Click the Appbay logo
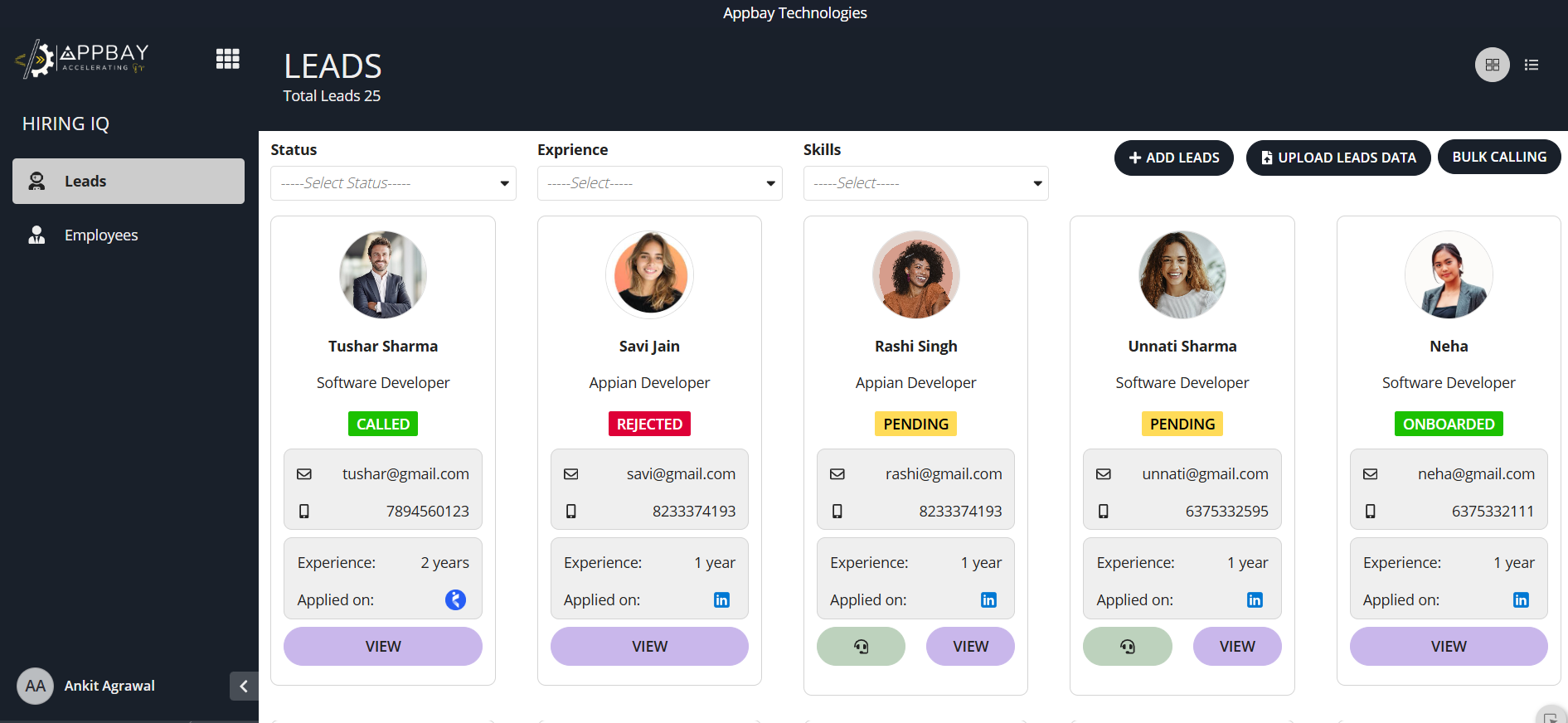This screenshot has width=1568, height=723. coord(81,59)
